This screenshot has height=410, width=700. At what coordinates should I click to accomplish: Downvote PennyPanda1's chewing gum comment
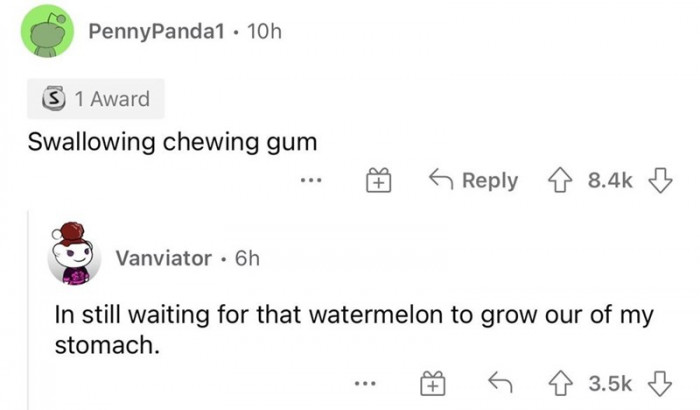(659, 181)
